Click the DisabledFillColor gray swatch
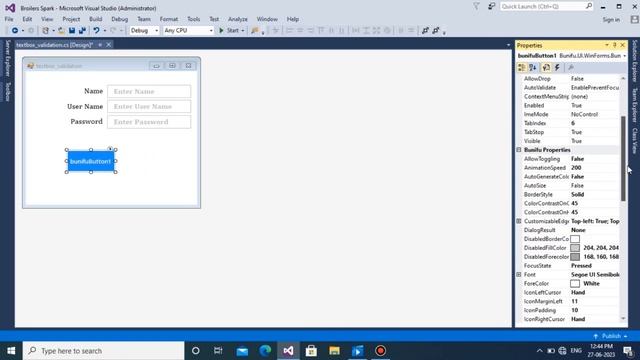 (575, 248)
